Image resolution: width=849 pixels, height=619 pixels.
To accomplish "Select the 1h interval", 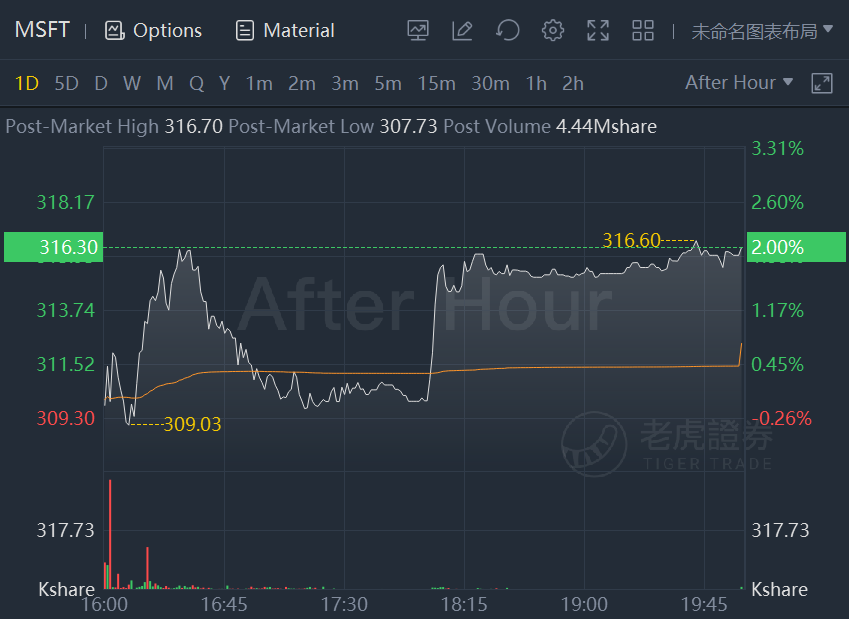I will click(536, 83).
